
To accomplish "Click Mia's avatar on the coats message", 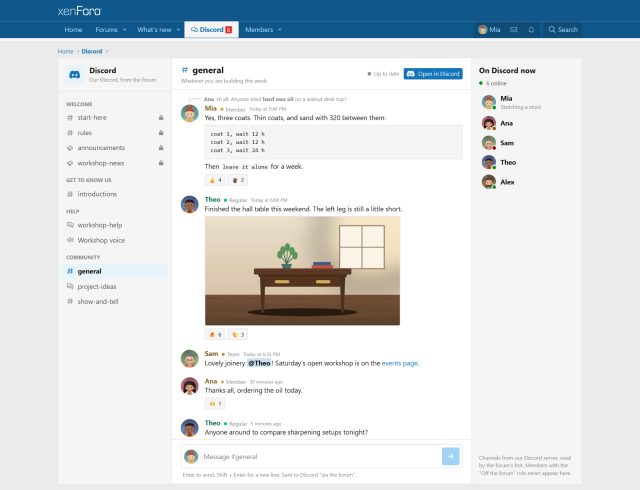I will pos(190,113).
